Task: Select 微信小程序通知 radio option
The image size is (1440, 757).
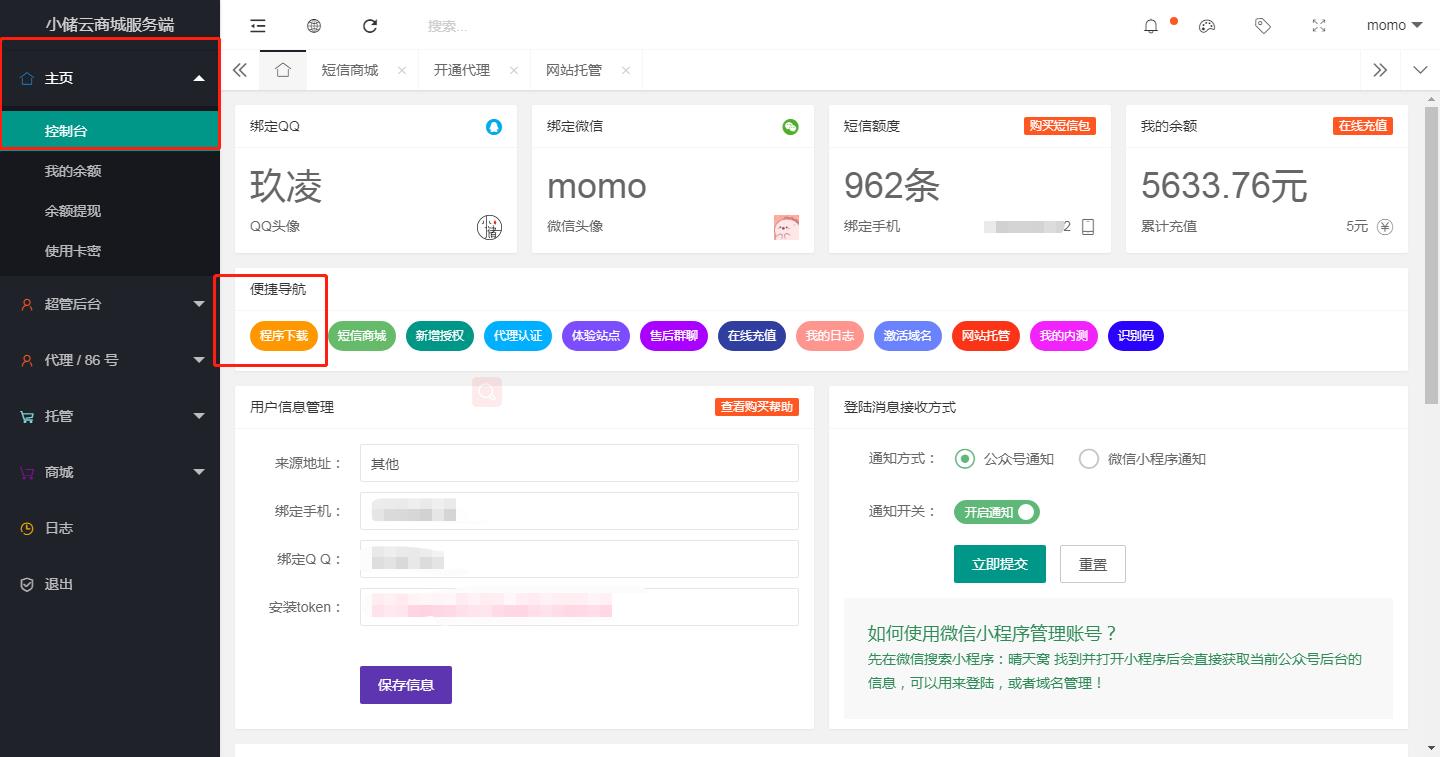Action: [x=1143, y=459]
